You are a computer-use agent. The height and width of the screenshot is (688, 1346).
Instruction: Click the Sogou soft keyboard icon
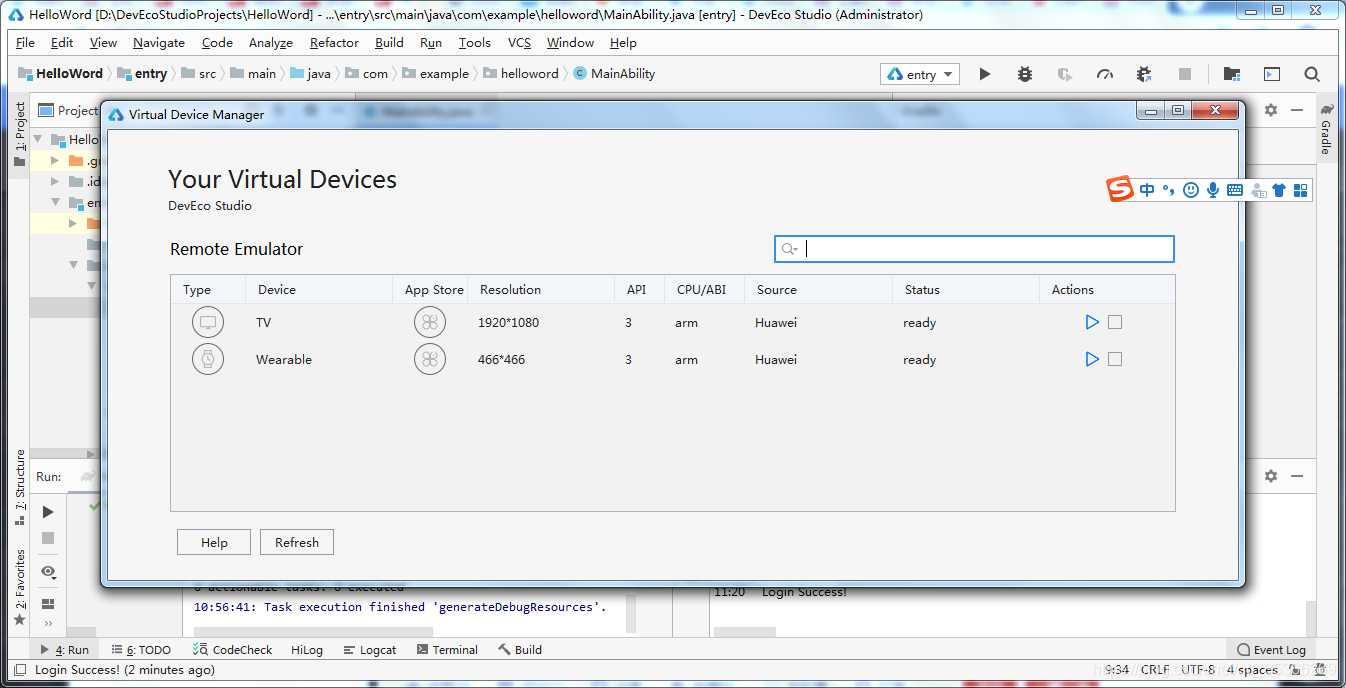[x=1235, y=190]
